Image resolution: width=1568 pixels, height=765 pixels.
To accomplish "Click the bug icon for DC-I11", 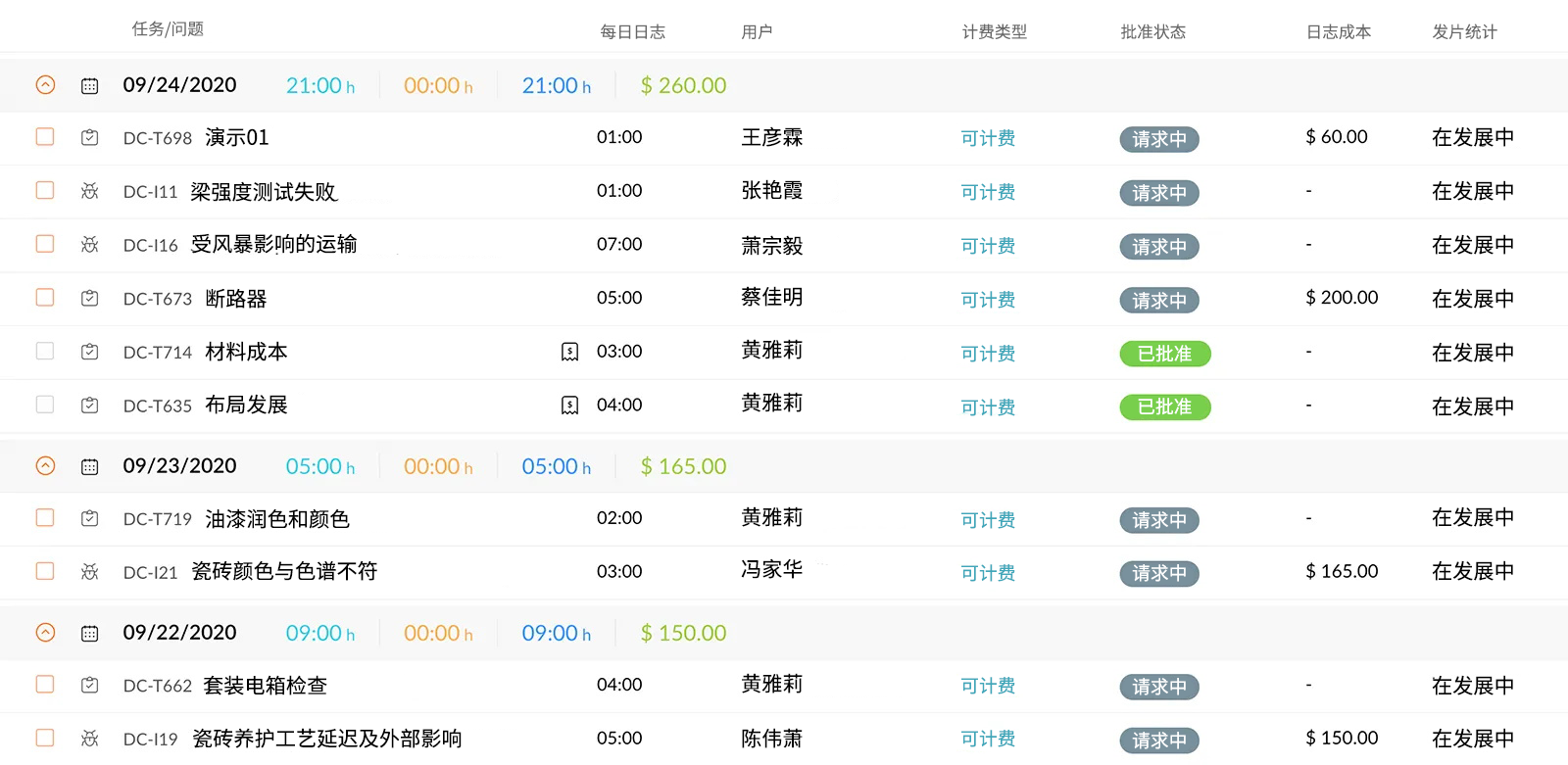I will pyautogui.click(x=89, y=191).
